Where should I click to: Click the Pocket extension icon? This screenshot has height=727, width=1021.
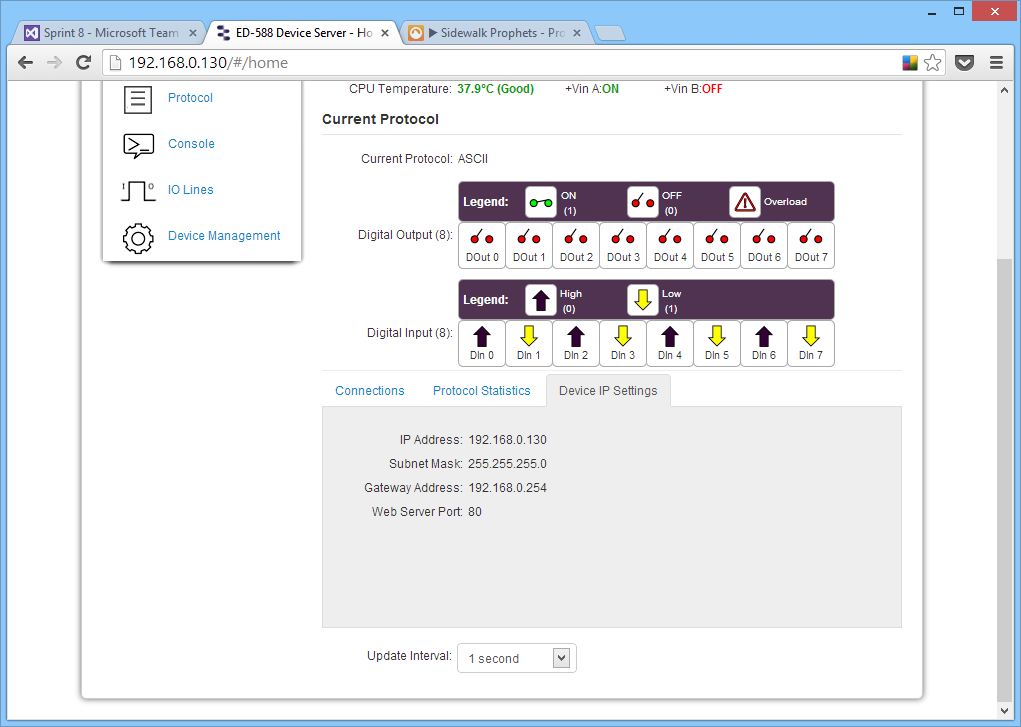pos(965,63)
